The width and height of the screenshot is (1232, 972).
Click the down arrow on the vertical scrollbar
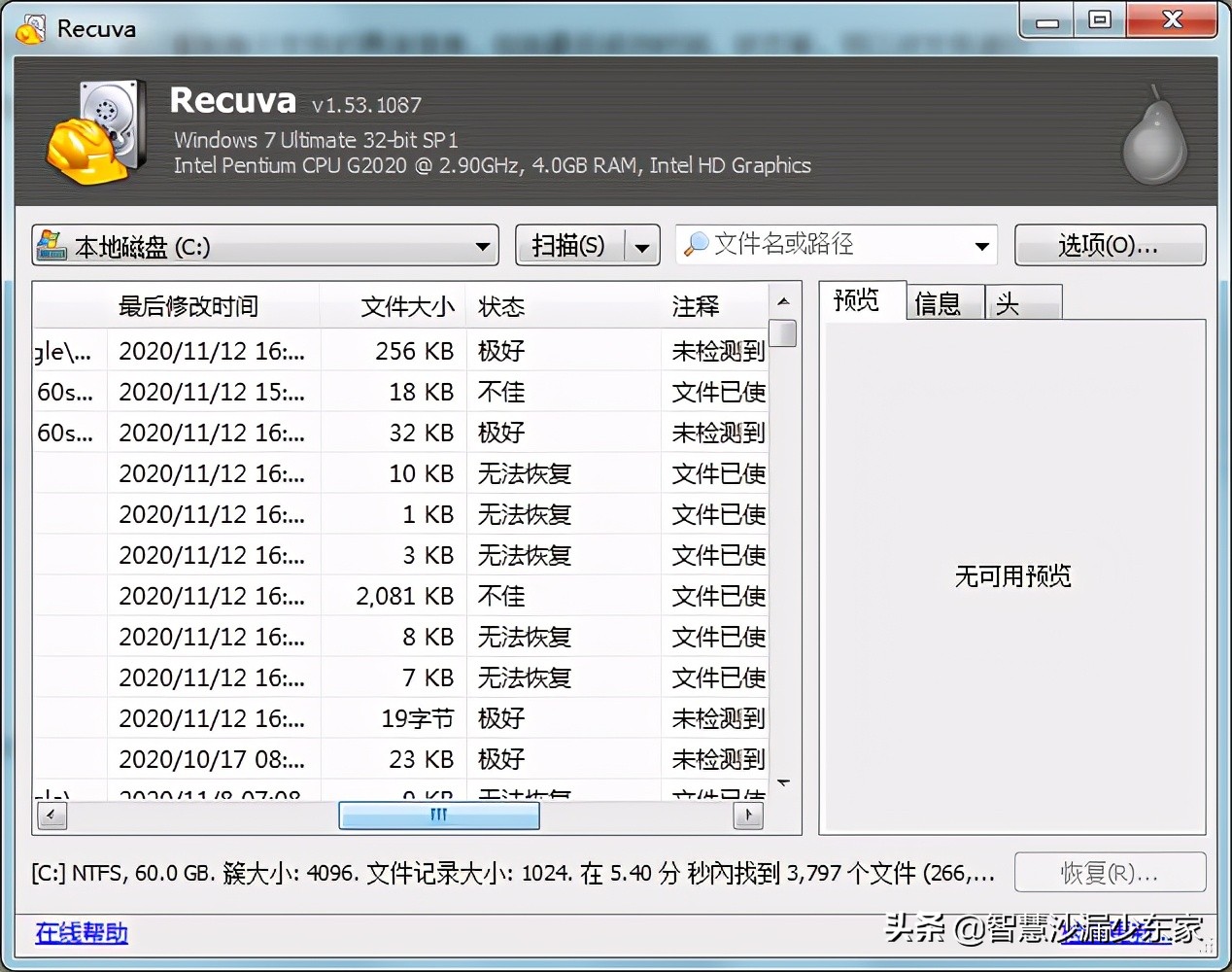[784, 784]
